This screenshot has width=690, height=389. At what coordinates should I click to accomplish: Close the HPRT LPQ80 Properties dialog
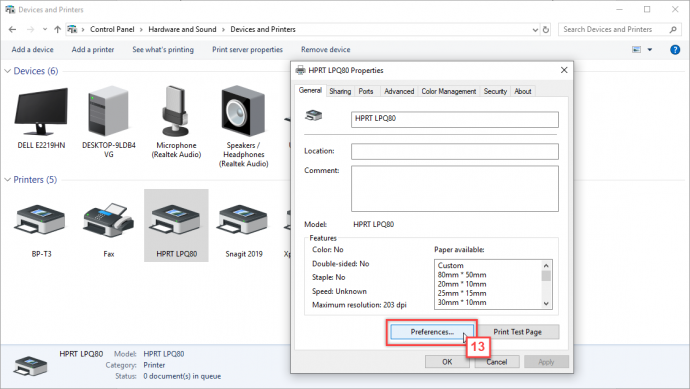coord(564,70)
